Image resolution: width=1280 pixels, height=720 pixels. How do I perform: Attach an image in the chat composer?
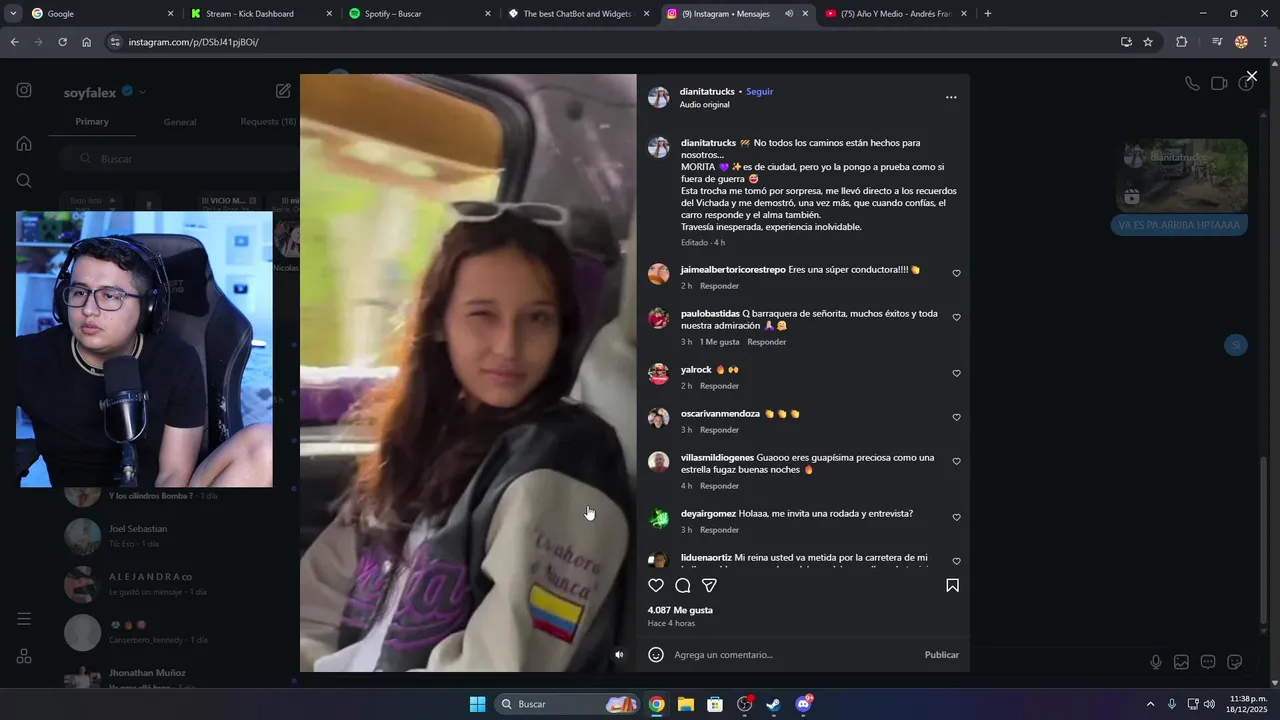[1181, 662]
